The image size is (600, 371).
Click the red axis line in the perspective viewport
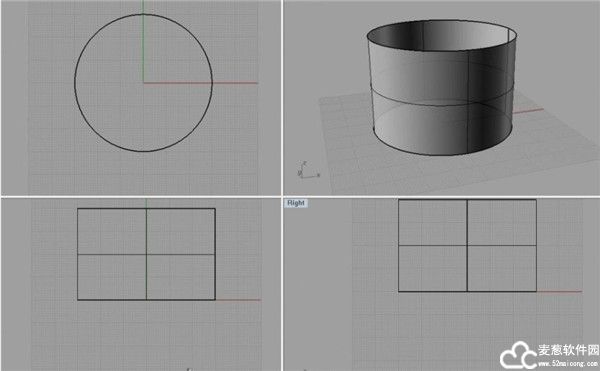tap(528, 111)
